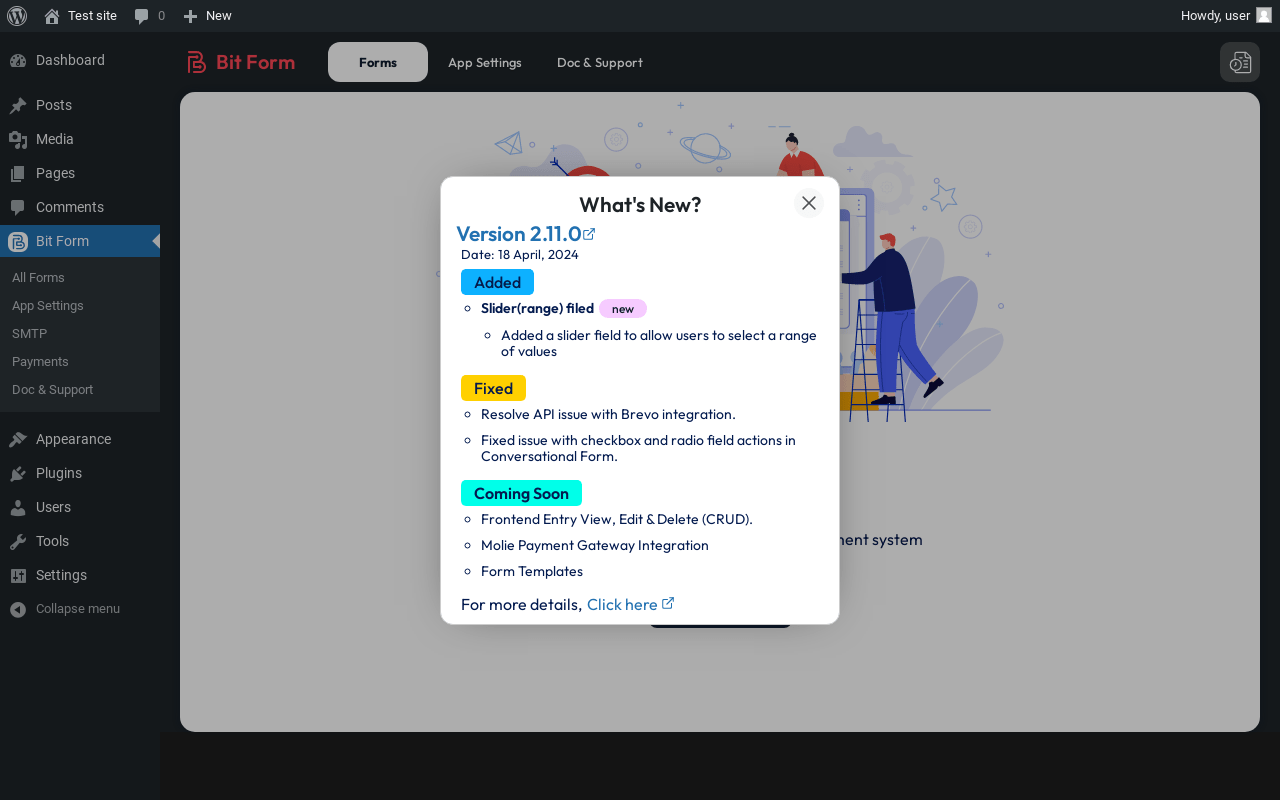The height and width of the screenshot is (800, 1280).
Task: Click the Collapse menu arrow icon
Action: 18,609
